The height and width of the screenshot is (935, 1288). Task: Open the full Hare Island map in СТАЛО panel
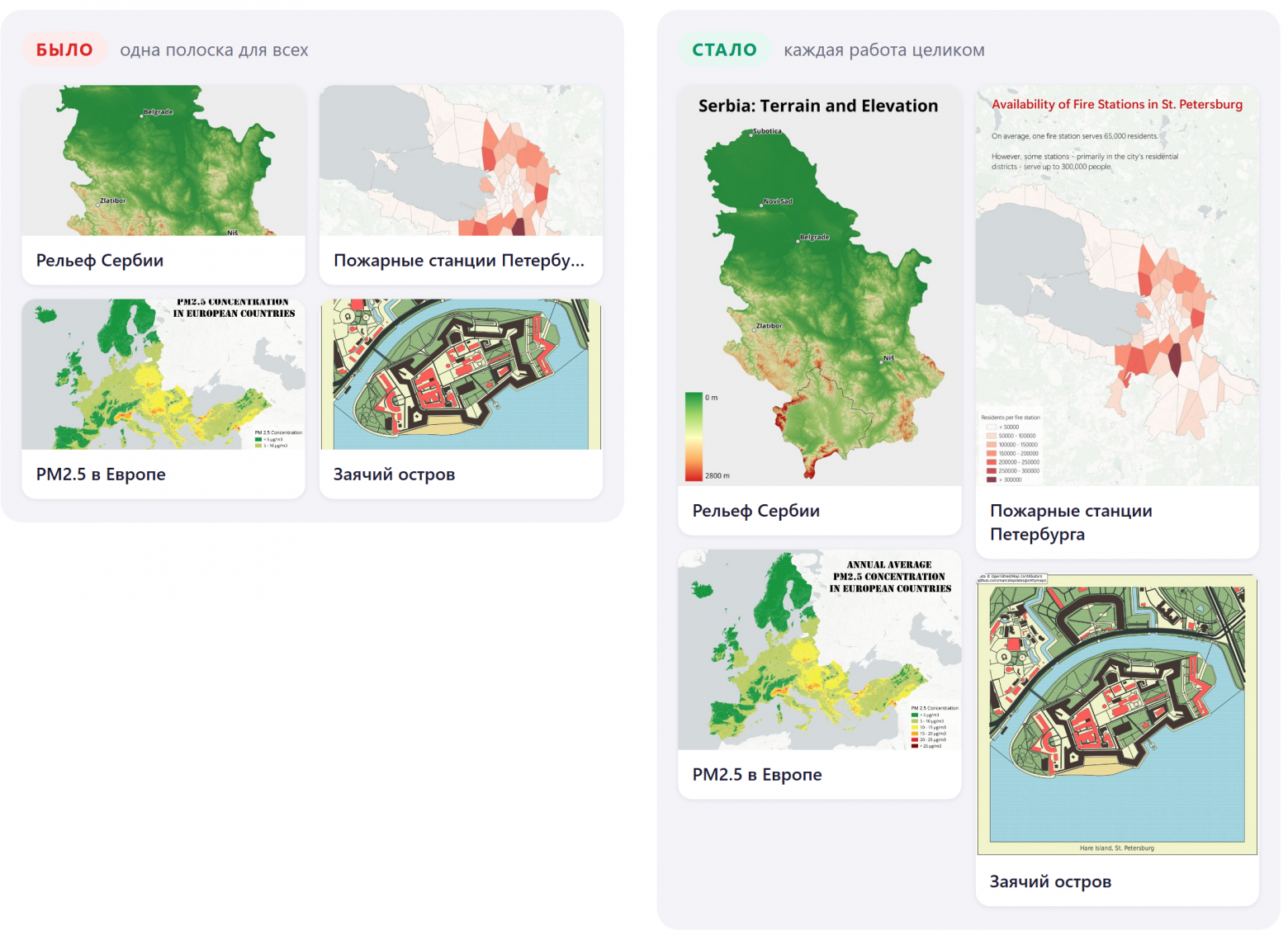[x=1118, y=715]
